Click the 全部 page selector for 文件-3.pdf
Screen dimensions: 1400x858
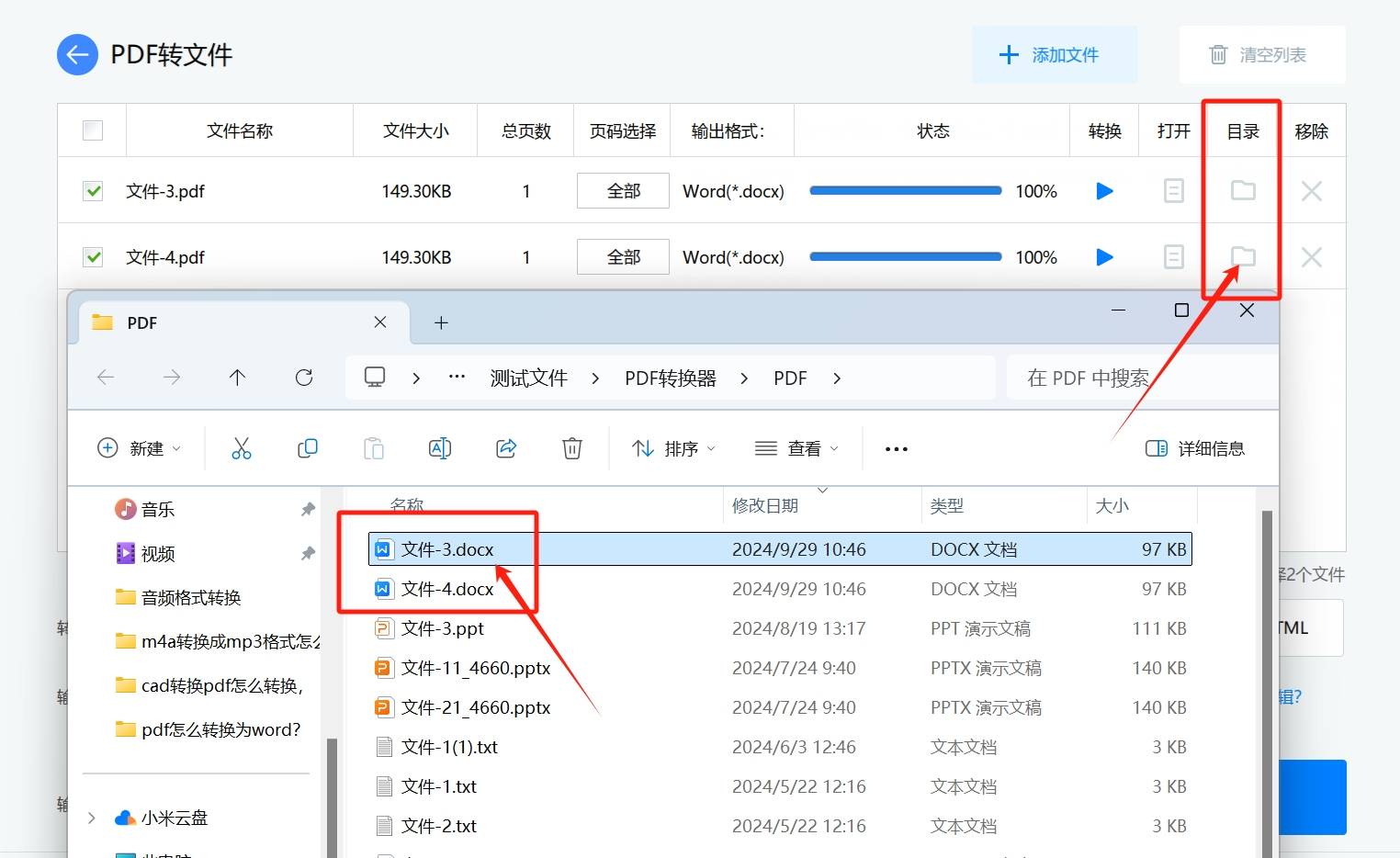[623, 191]
